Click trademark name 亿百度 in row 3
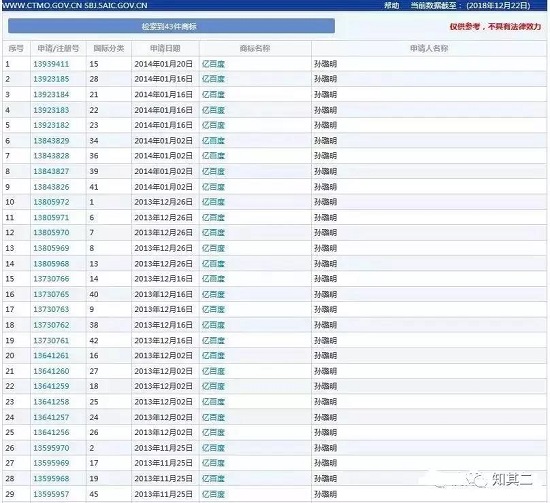550x503 pixels. click(x=213, y=95)
